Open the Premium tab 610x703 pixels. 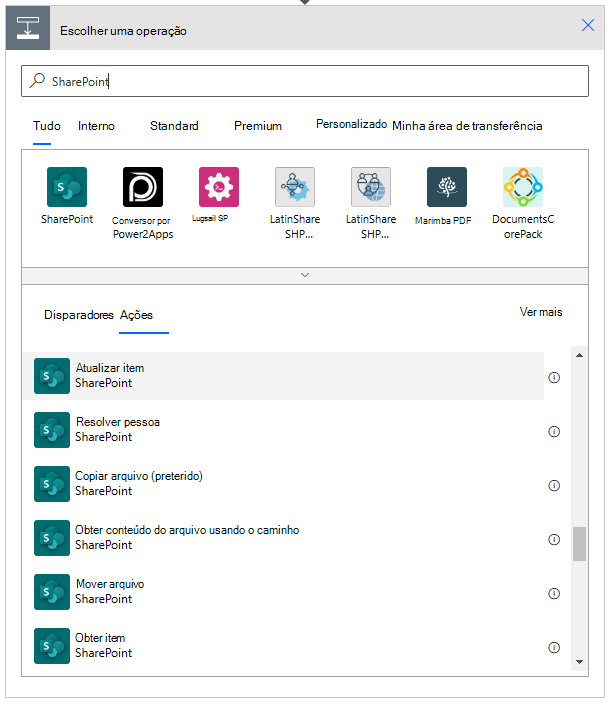[258, 126]
